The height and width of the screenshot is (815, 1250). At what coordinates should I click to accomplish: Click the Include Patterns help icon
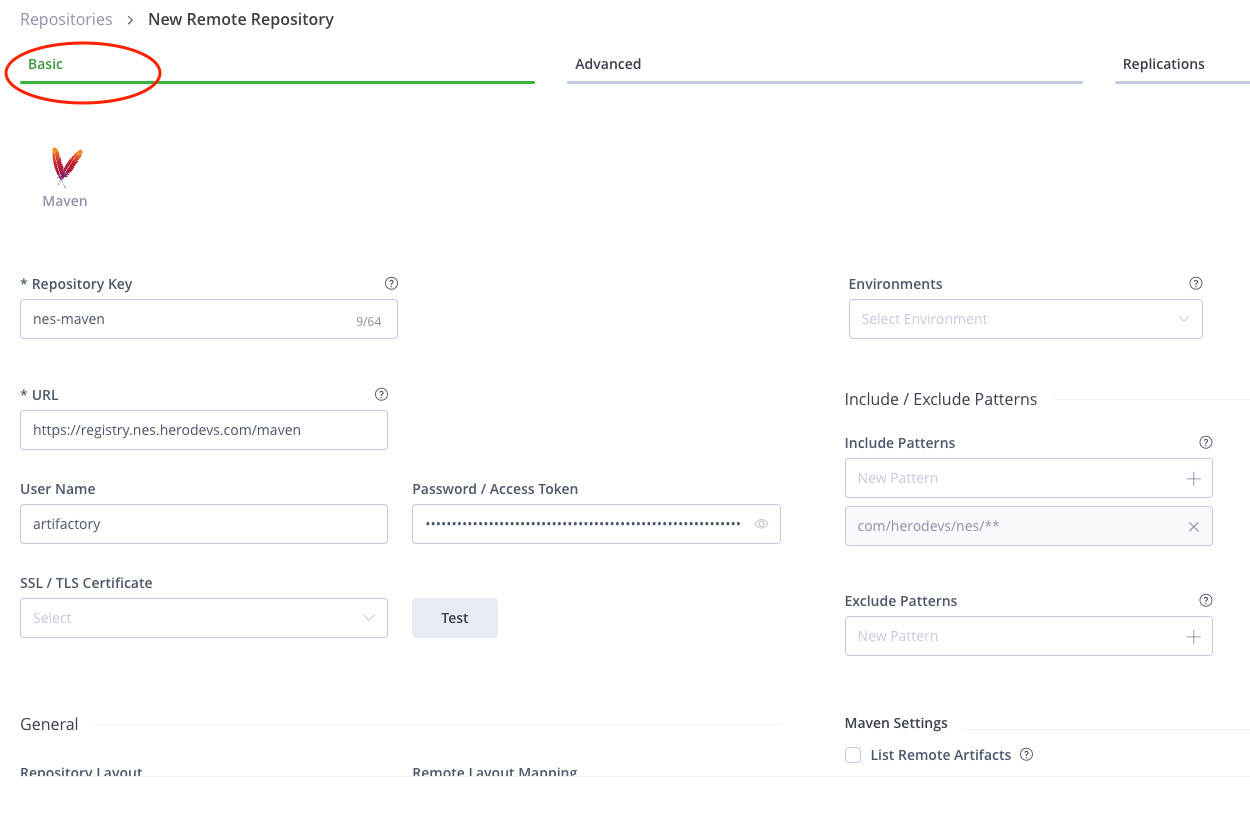click(x=1205, y=442)
